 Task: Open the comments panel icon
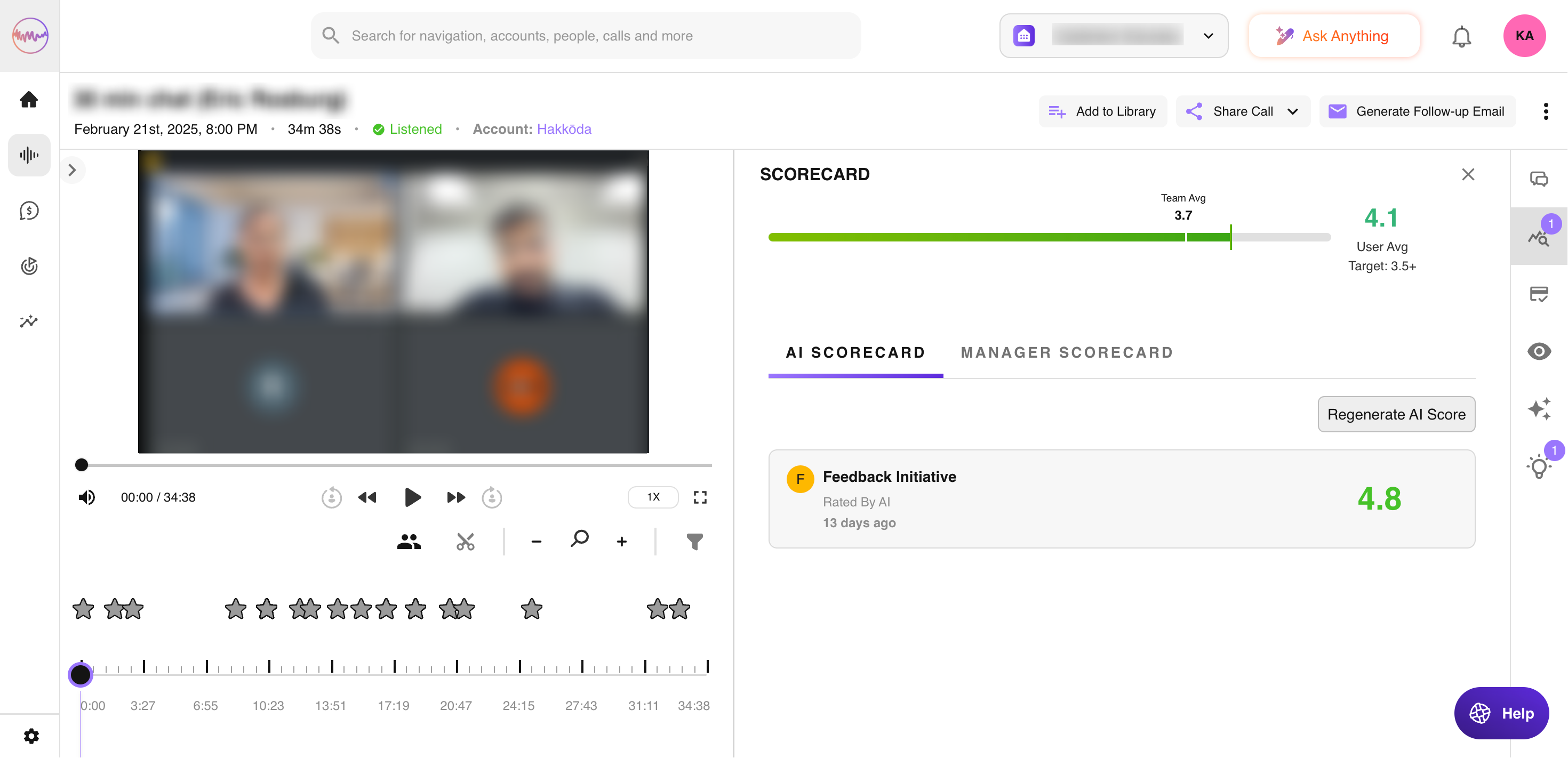click(x=1538, y=180)
